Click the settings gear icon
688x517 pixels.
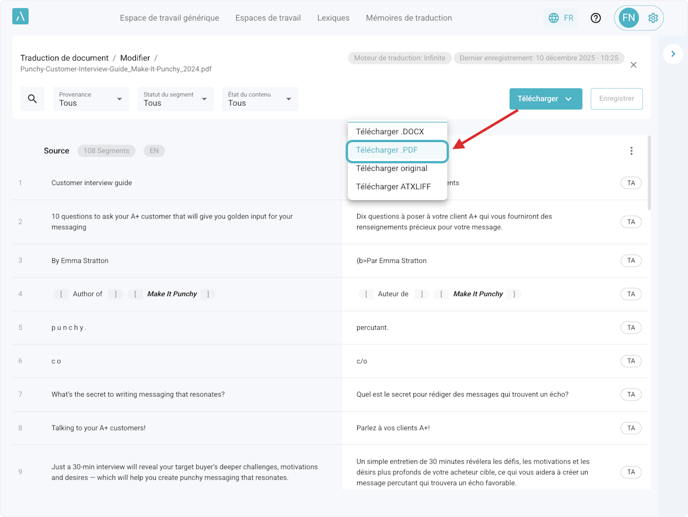tap(653, 18)
